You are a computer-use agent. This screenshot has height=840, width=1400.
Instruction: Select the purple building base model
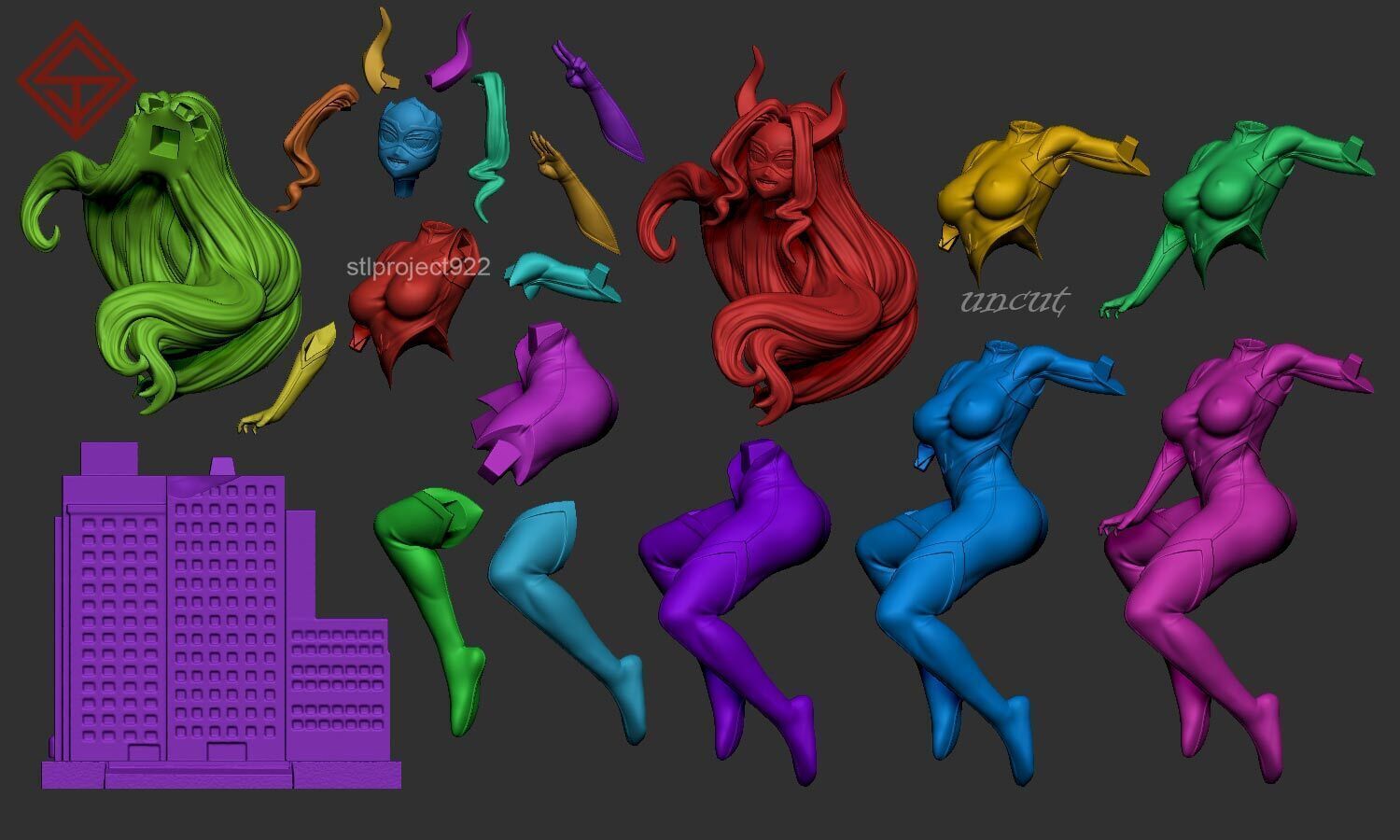(x=221, y=616)
